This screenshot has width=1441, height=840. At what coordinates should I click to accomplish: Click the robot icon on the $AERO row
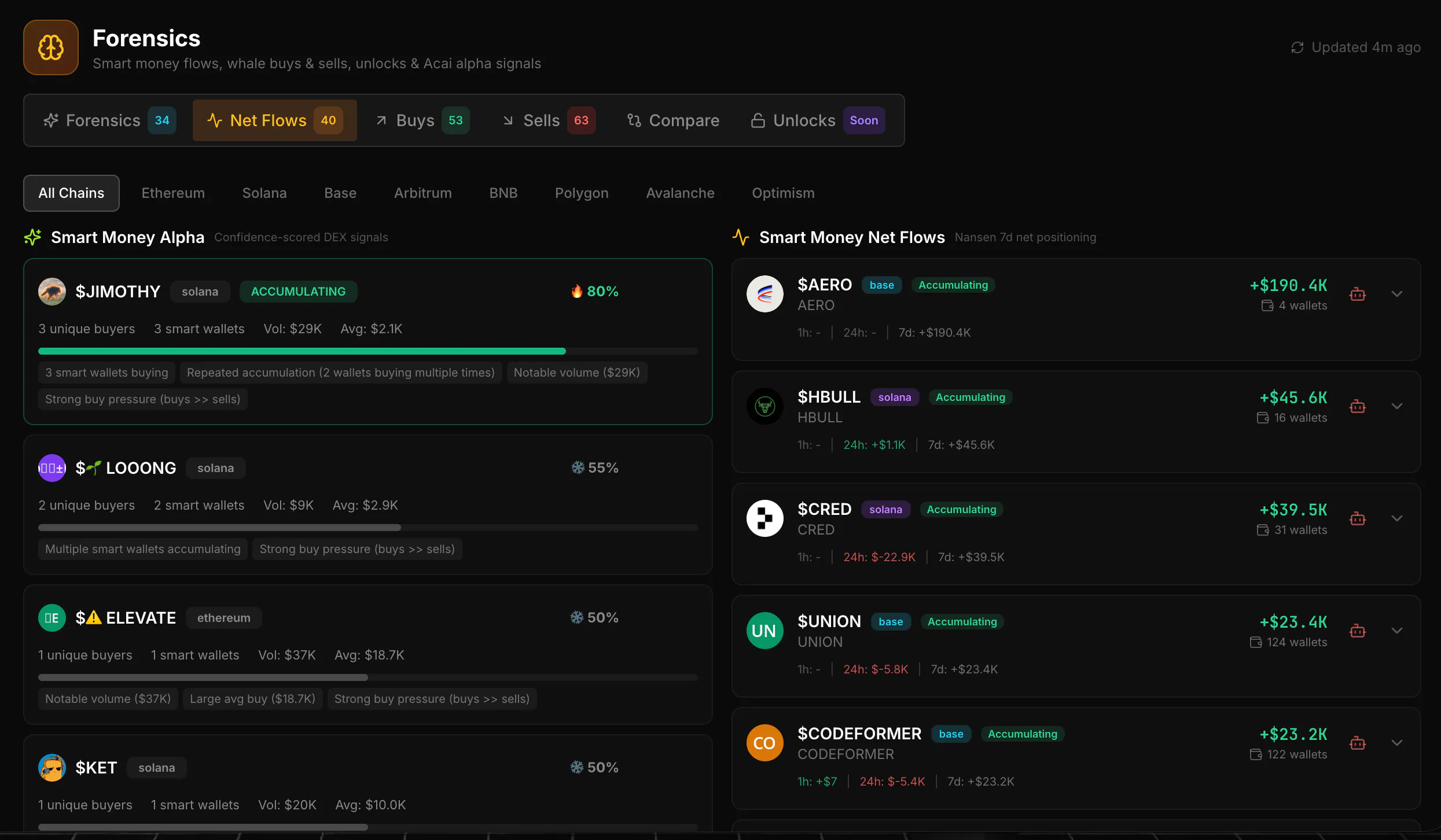pyautogui.click(x=1358, y=294)
